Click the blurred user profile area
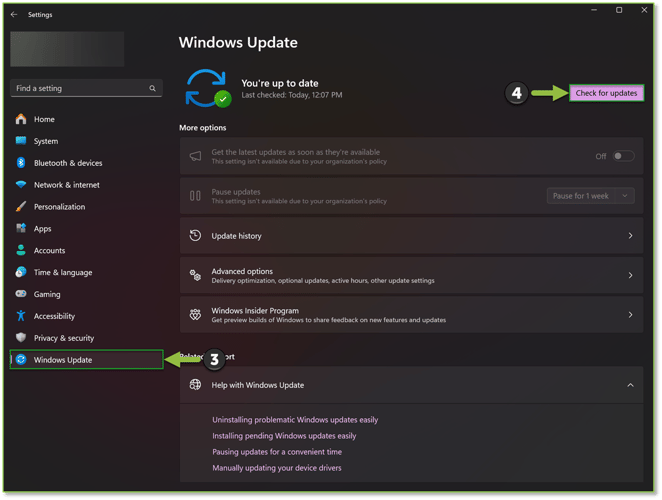 point(67,49)
